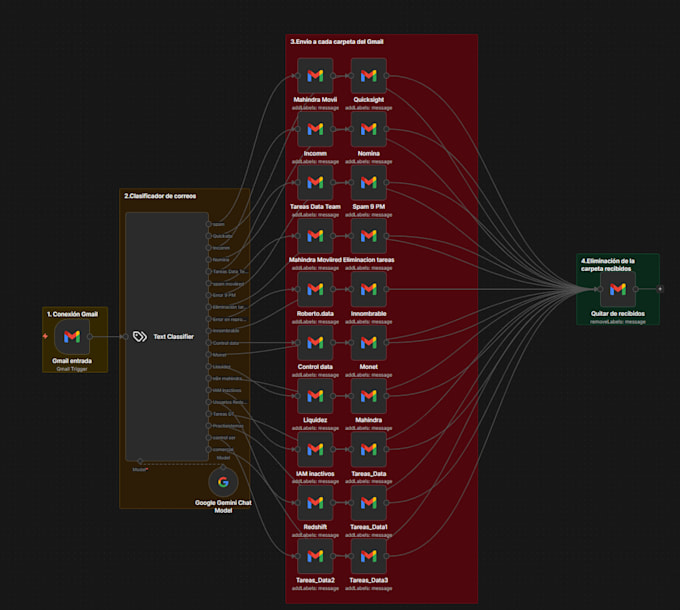Image resolution: width=680 pixels, height=610 pixels.
Task: Select the Roberto.data Gmail node
Action: click(315, 289)
